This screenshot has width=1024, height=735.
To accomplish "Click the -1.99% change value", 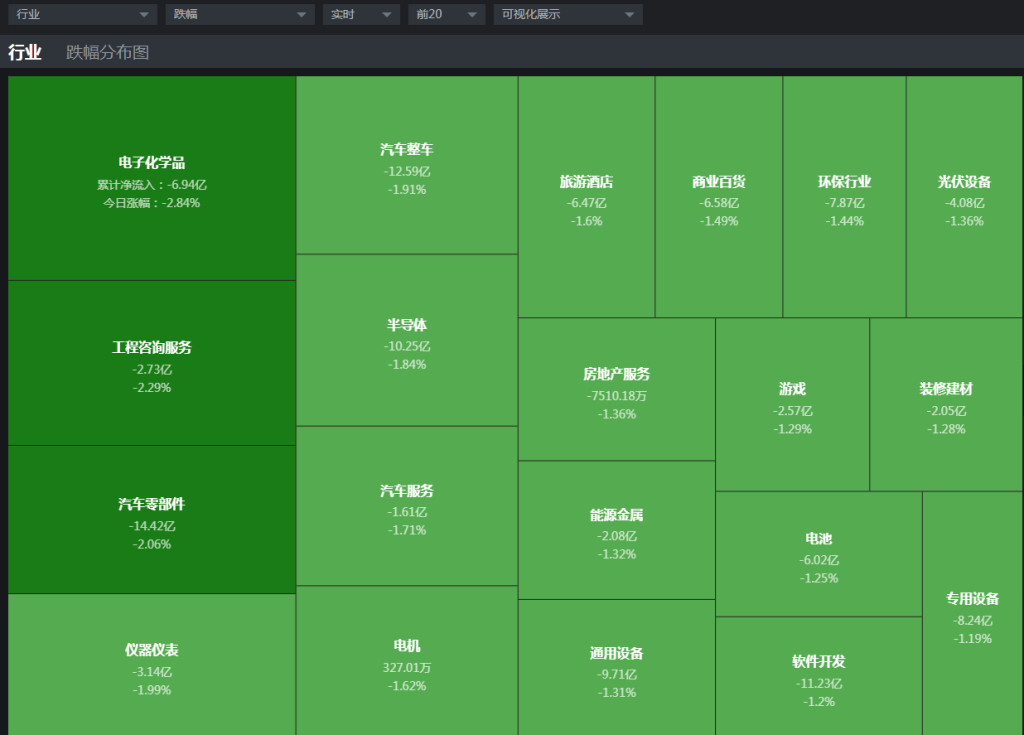I will [x=152, y=690].
